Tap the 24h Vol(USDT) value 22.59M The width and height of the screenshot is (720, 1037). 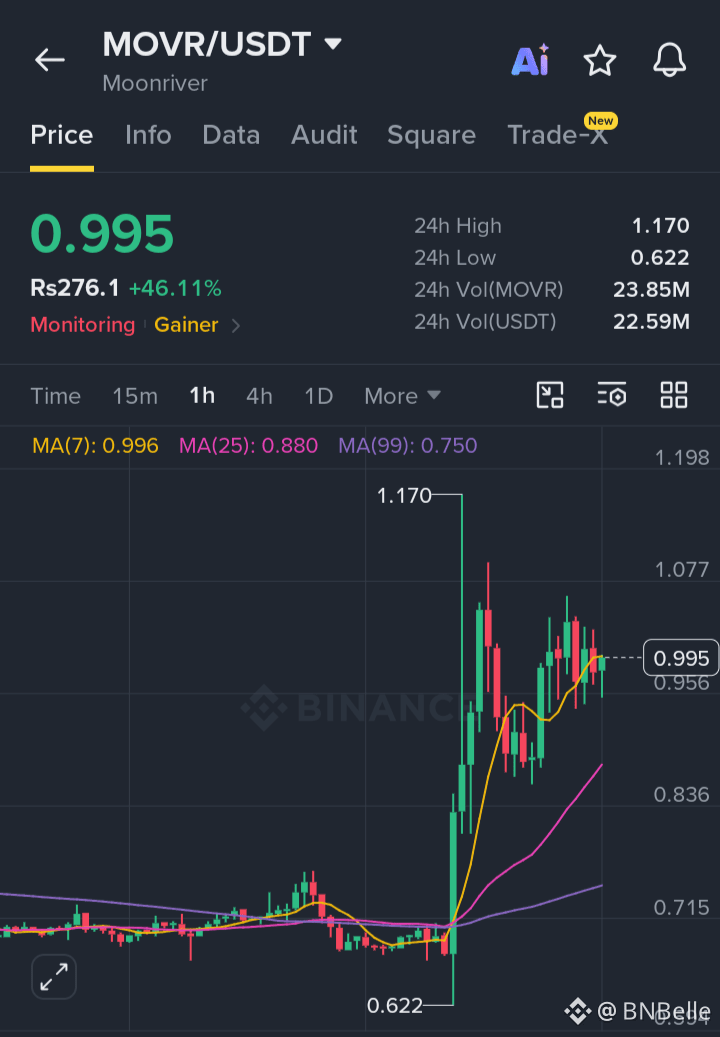point(651,321)
